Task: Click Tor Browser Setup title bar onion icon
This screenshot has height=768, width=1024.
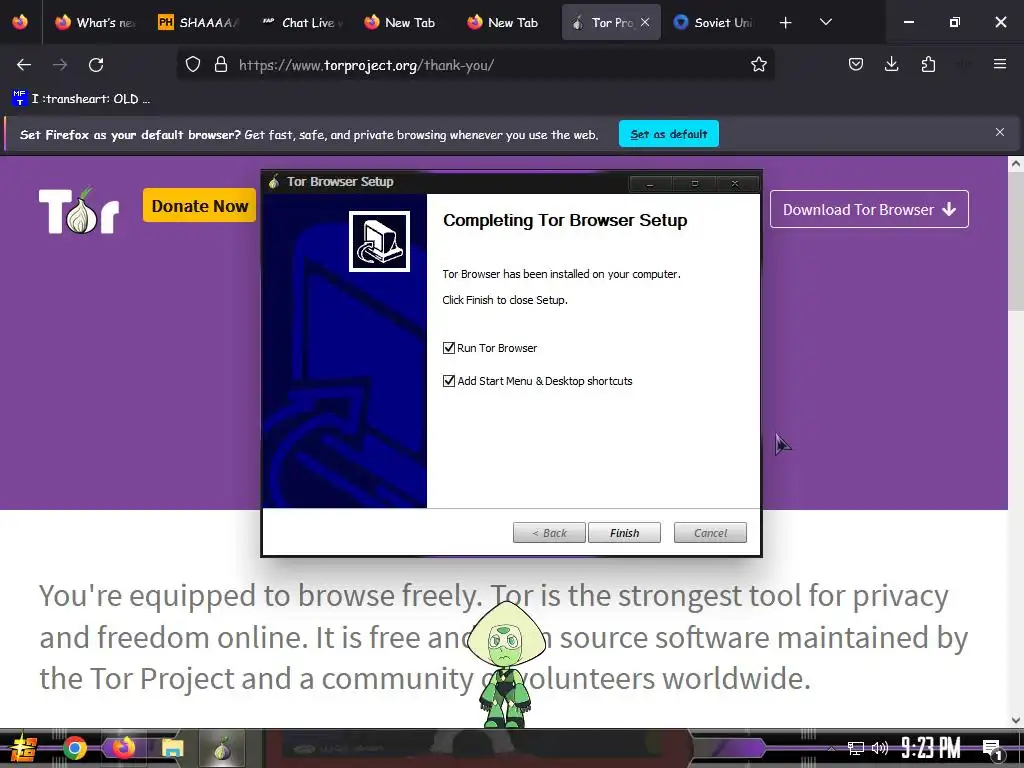Action: coord(274,182)
